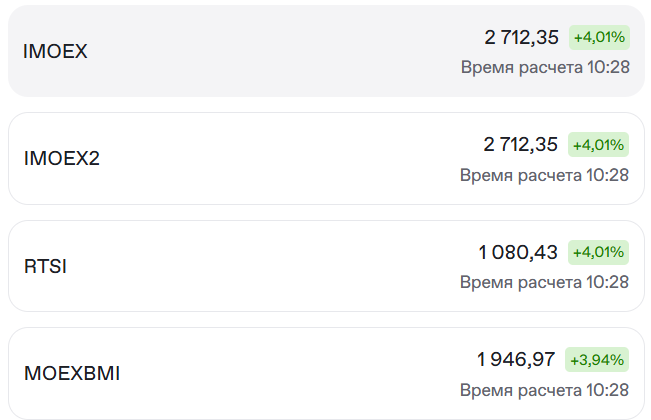Screen dimensions: 651x420
Task: Click the RTSI +4,01% change badge
Action: [599, 252]
